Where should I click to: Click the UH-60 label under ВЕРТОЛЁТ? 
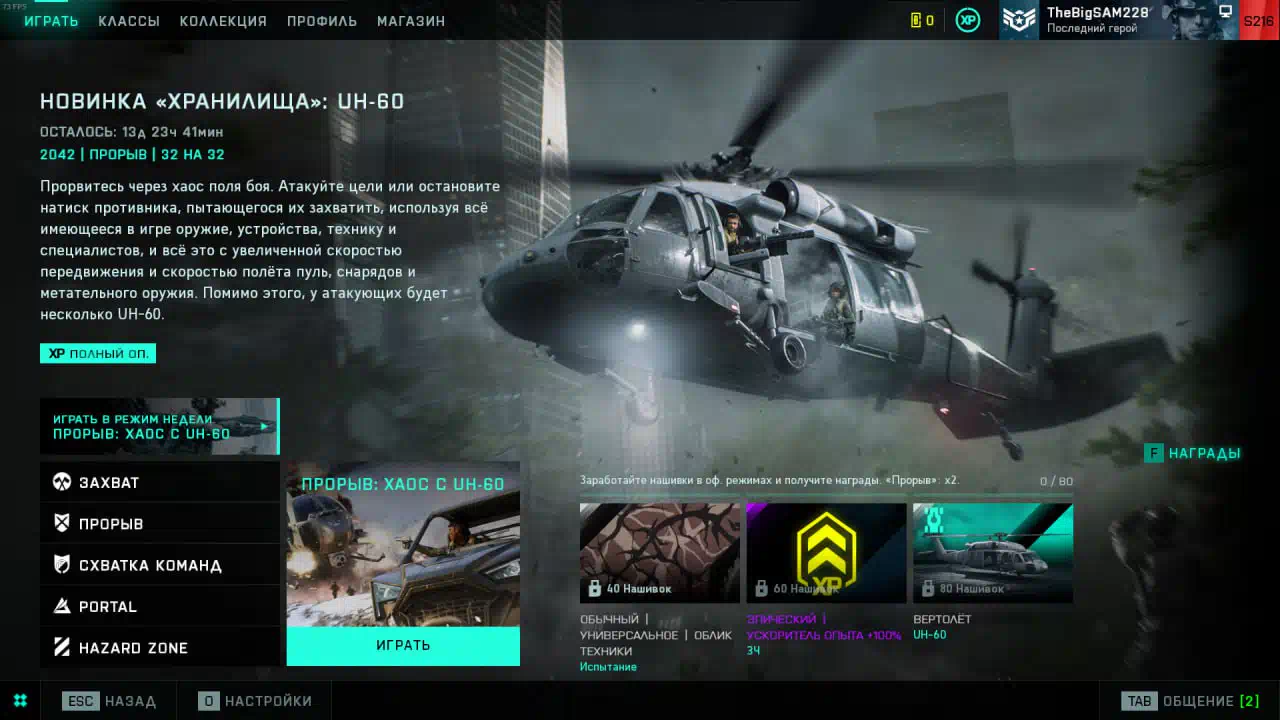[929, 635]
